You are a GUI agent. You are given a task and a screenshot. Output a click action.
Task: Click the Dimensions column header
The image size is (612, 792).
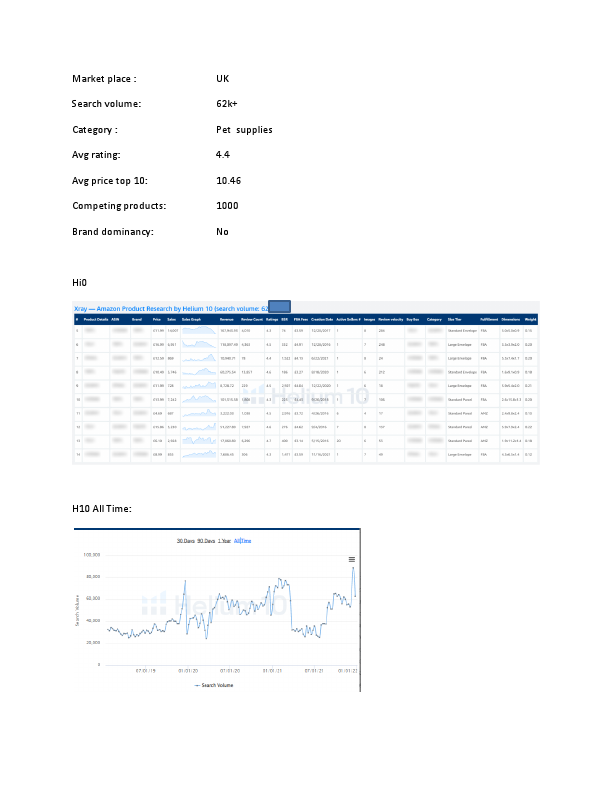click(511, 319)
